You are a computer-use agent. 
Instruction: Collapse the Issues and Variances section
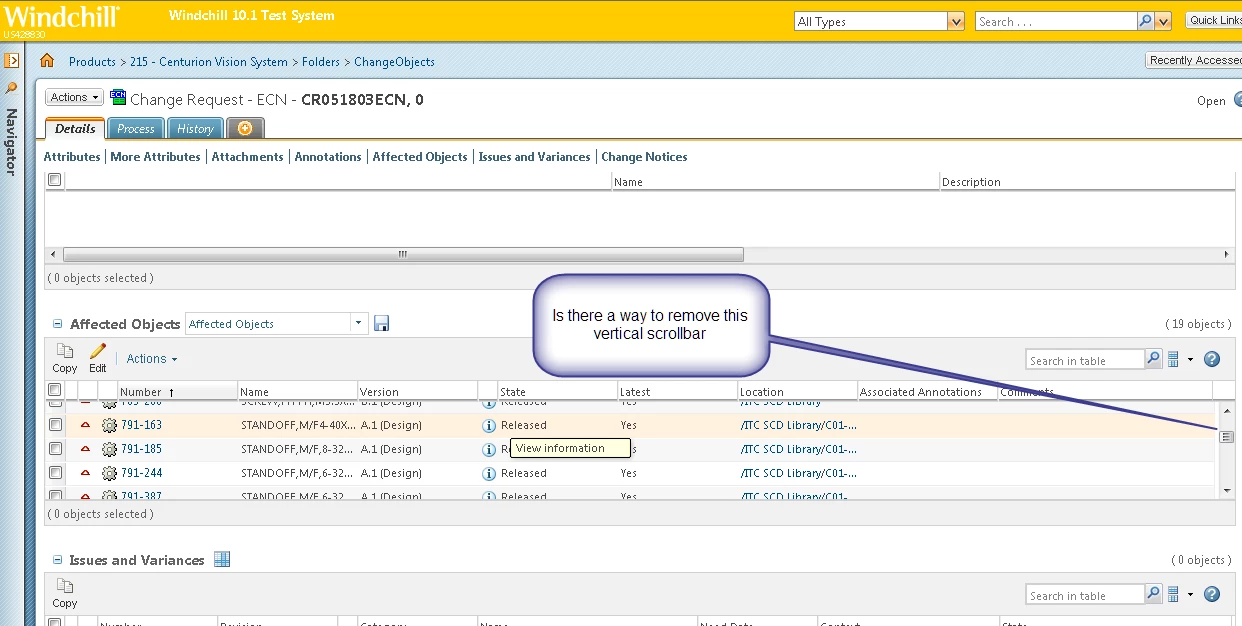tap(57, 560)
